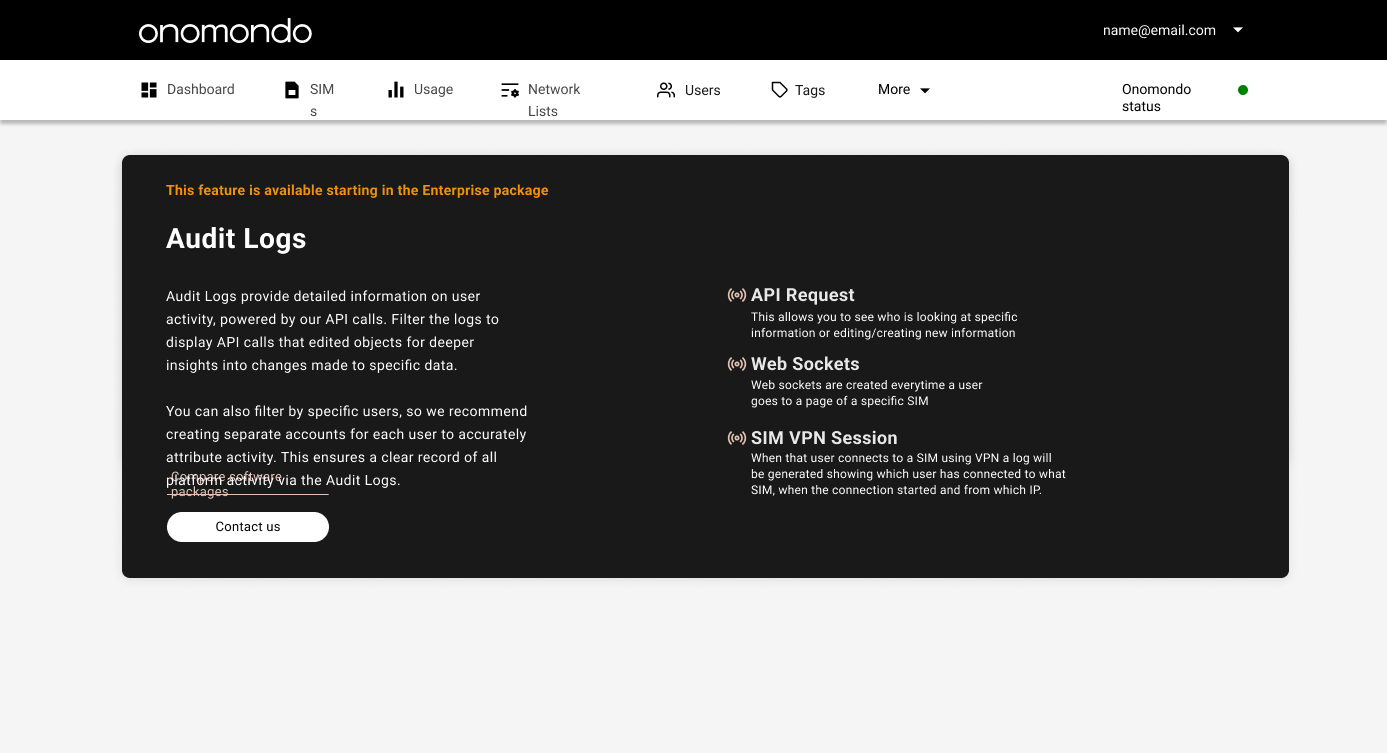
Task: Click the green Onomondo status indicator dot
Action: tap(1243, 90)
